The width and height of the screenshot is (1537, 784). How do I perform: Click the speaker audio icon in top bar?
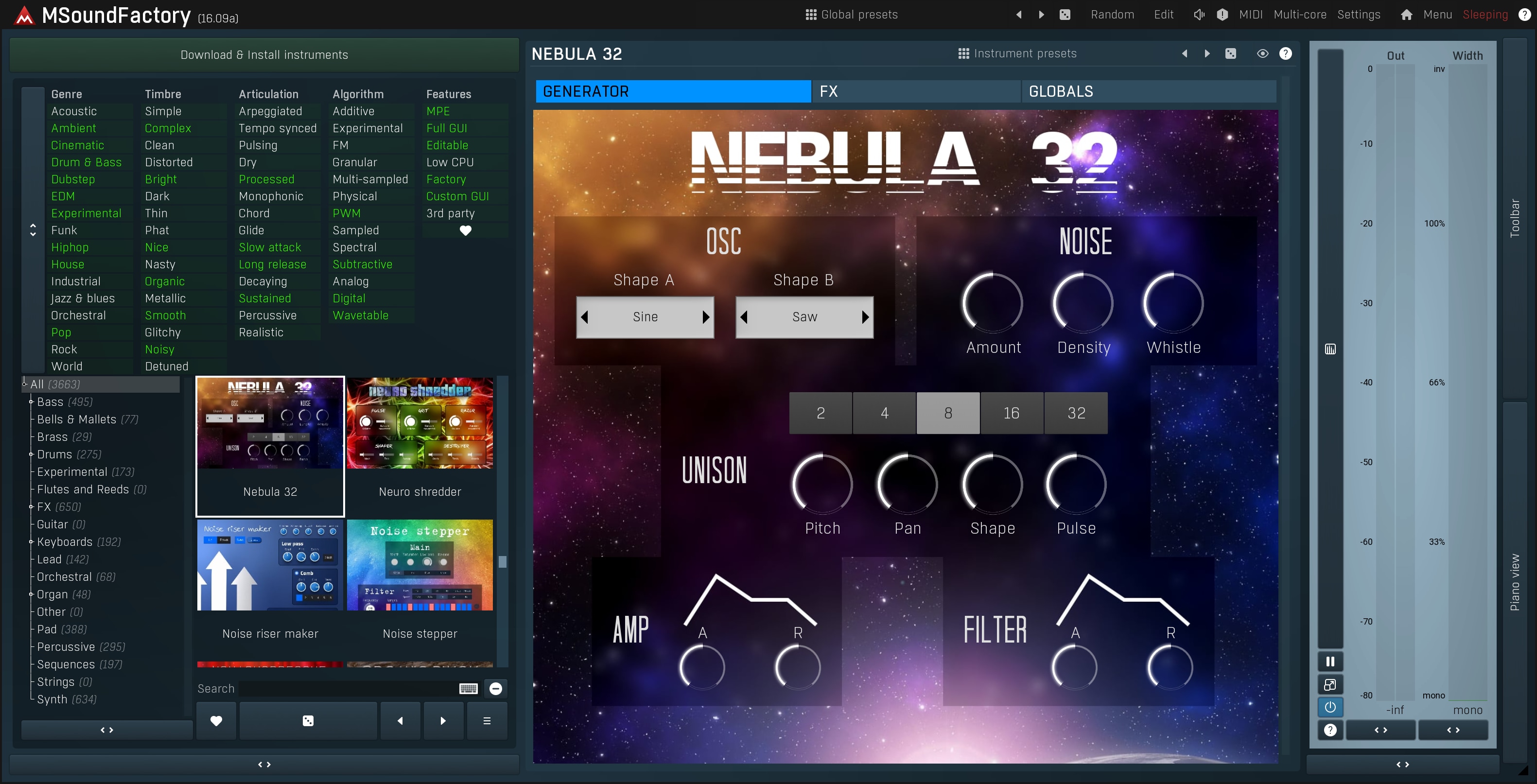1199,14
